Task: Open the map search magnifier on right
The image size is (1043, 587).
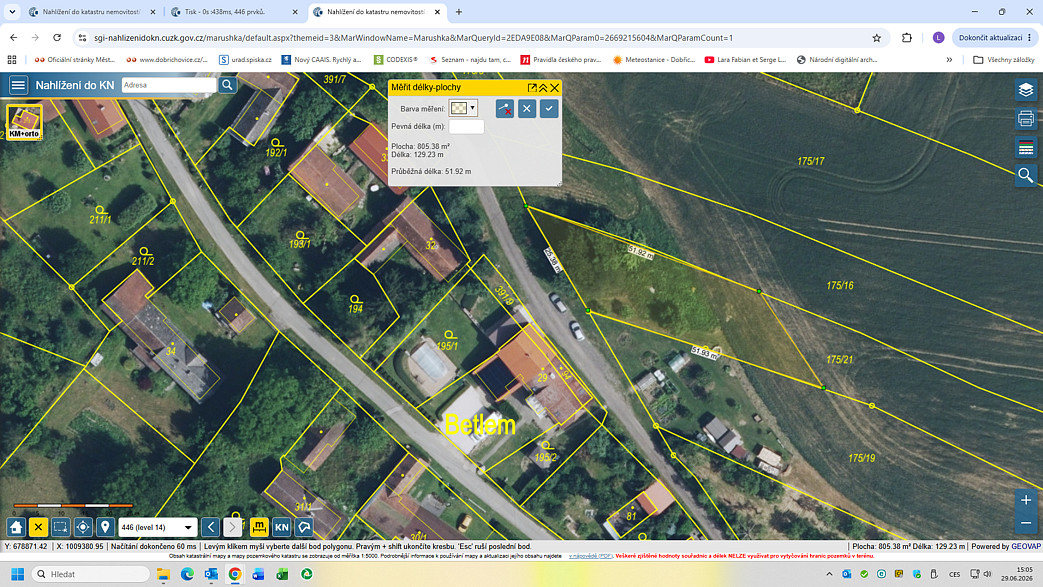Action: 1026,176
